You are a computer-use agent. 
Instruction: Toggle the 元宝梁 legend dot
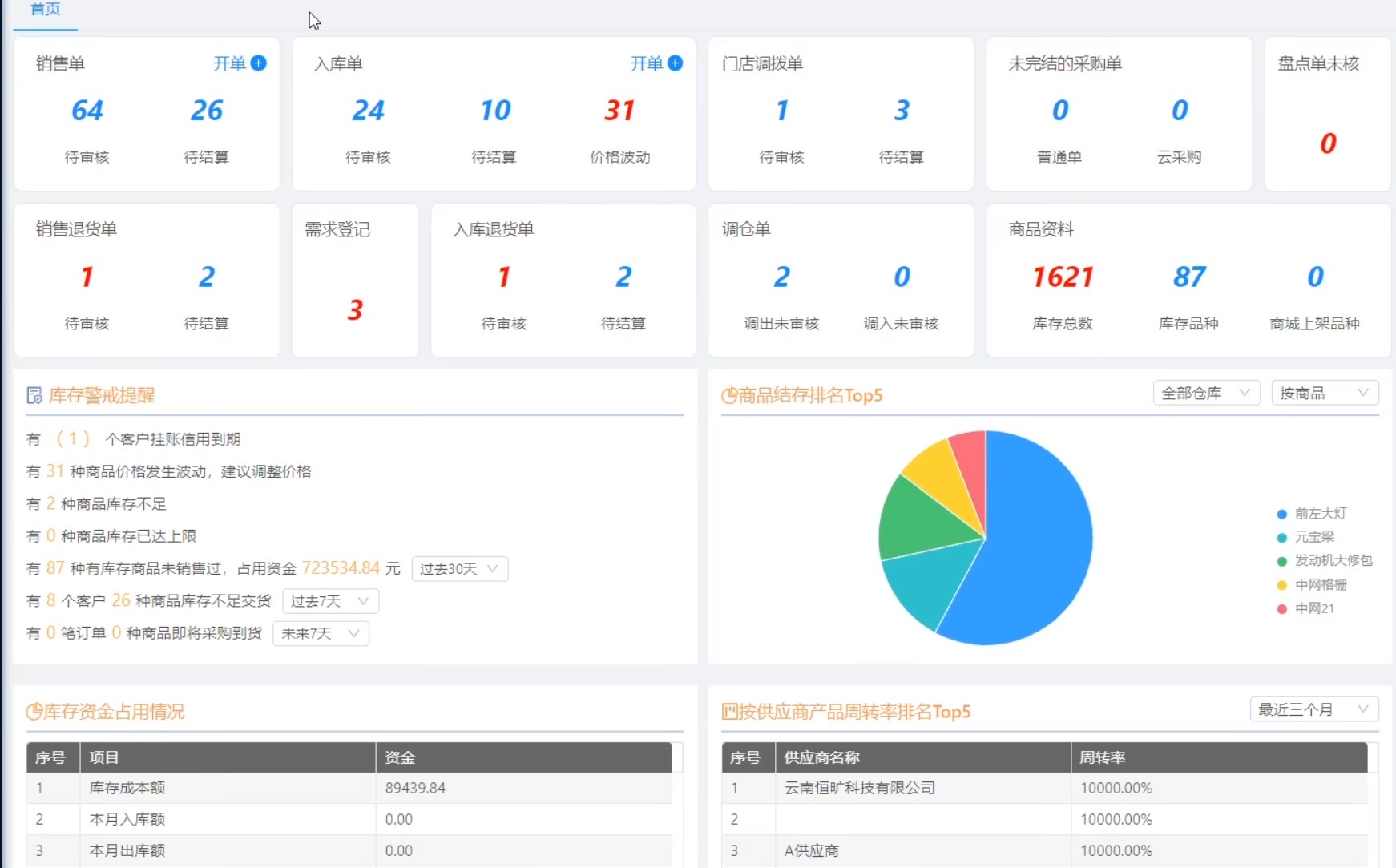(1282, 537)
